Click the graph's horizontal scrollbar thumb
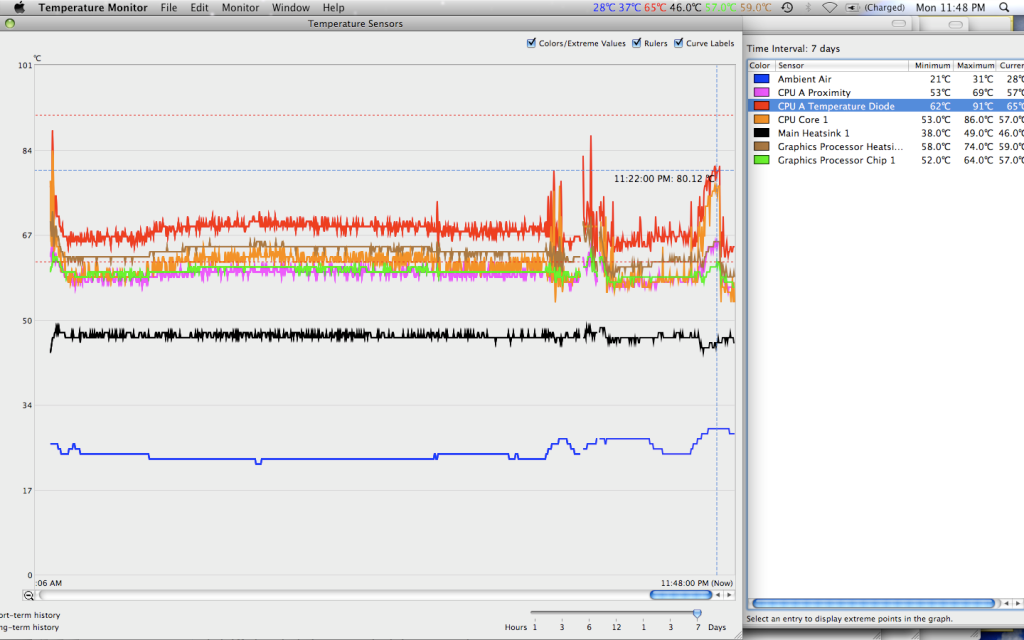1024x640 pixels. click(680, 595)
